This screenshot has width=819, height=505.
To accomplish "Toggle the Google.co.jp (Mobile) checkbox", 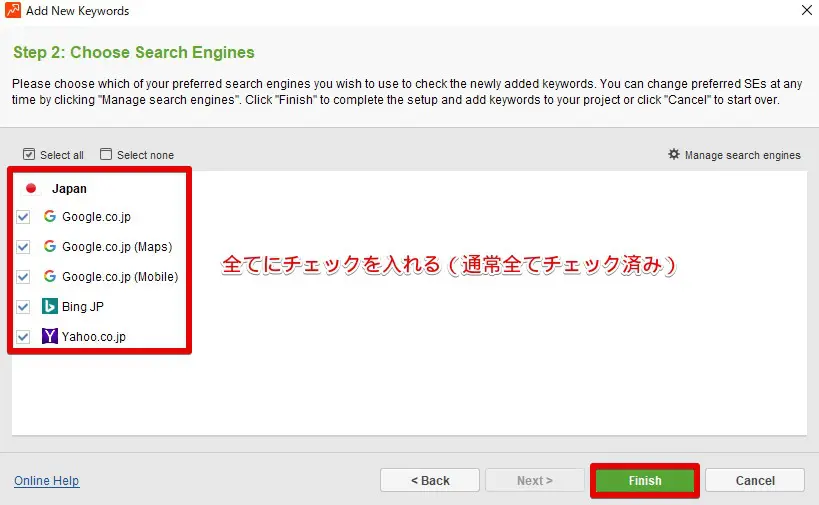I will pos(23,276).
